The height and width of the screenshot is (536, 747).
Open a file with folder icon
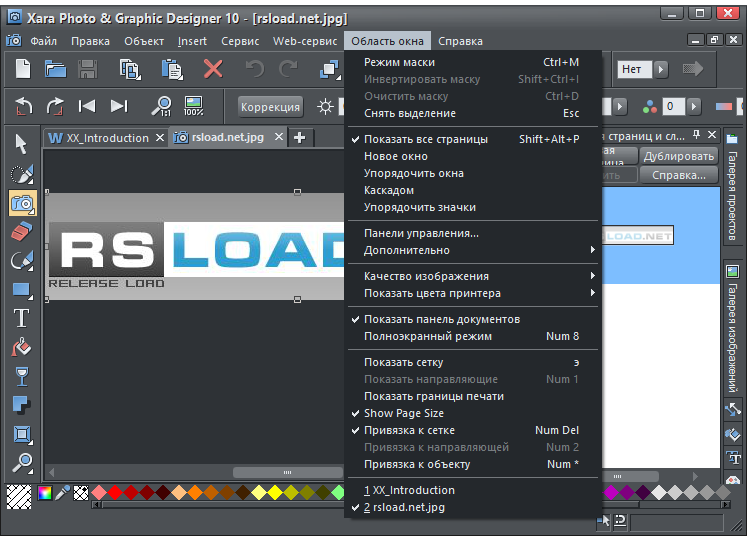click(55, 69)
